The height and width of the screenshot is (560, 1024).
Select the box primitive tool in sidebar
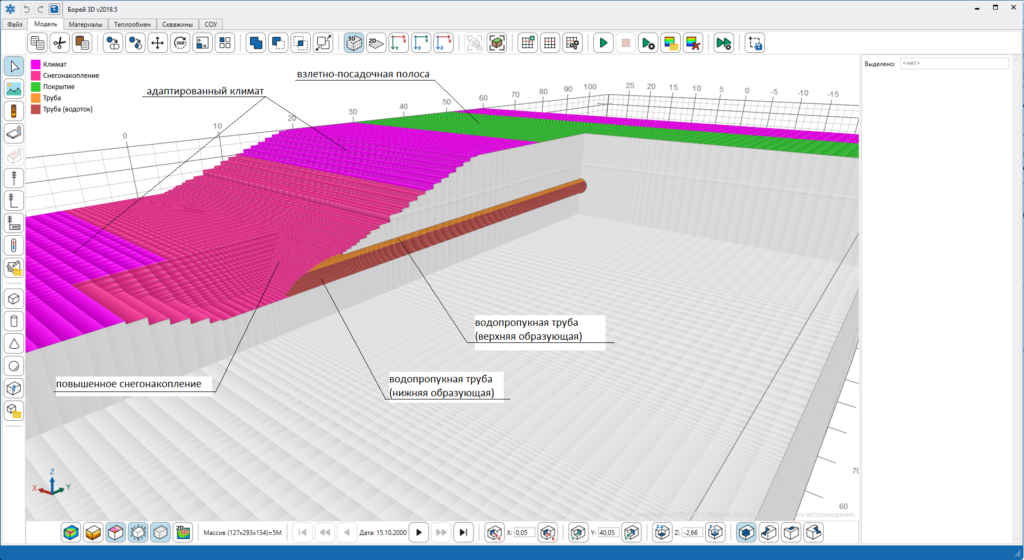click(x=14, y=299)
